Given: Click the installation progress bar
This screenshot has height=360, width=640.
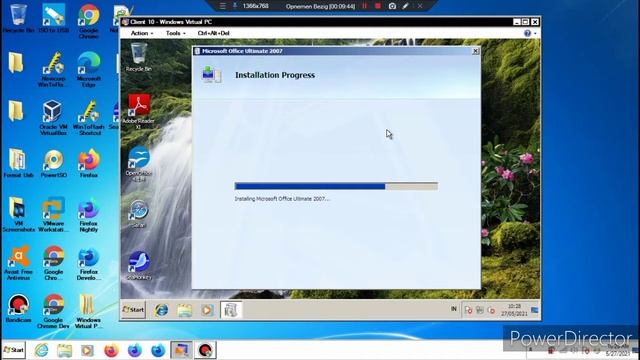Looking at the screenshot, I should (336, 187).
